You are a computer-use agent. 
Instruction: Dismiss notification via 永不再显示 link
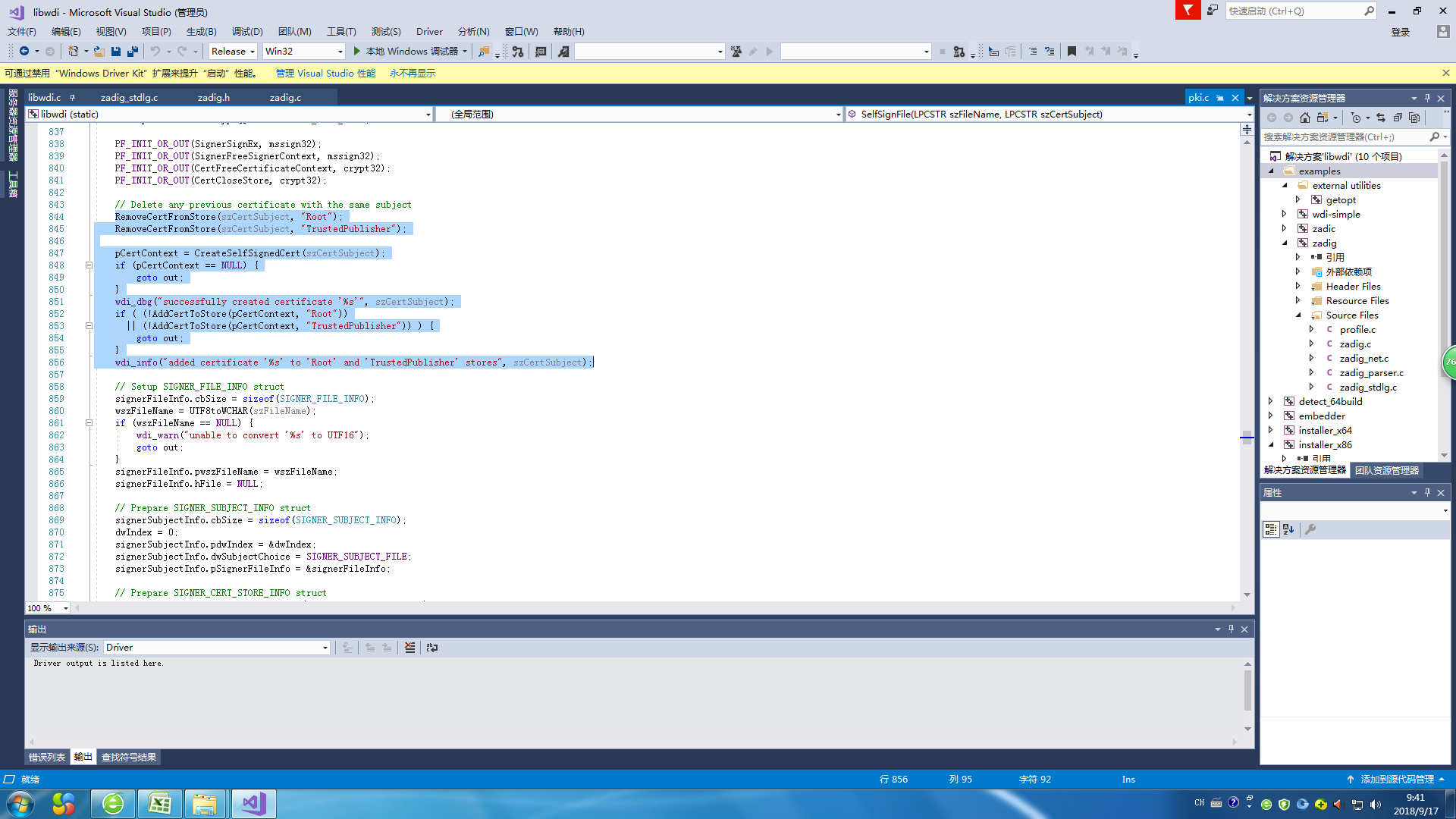tap(412, 73)
